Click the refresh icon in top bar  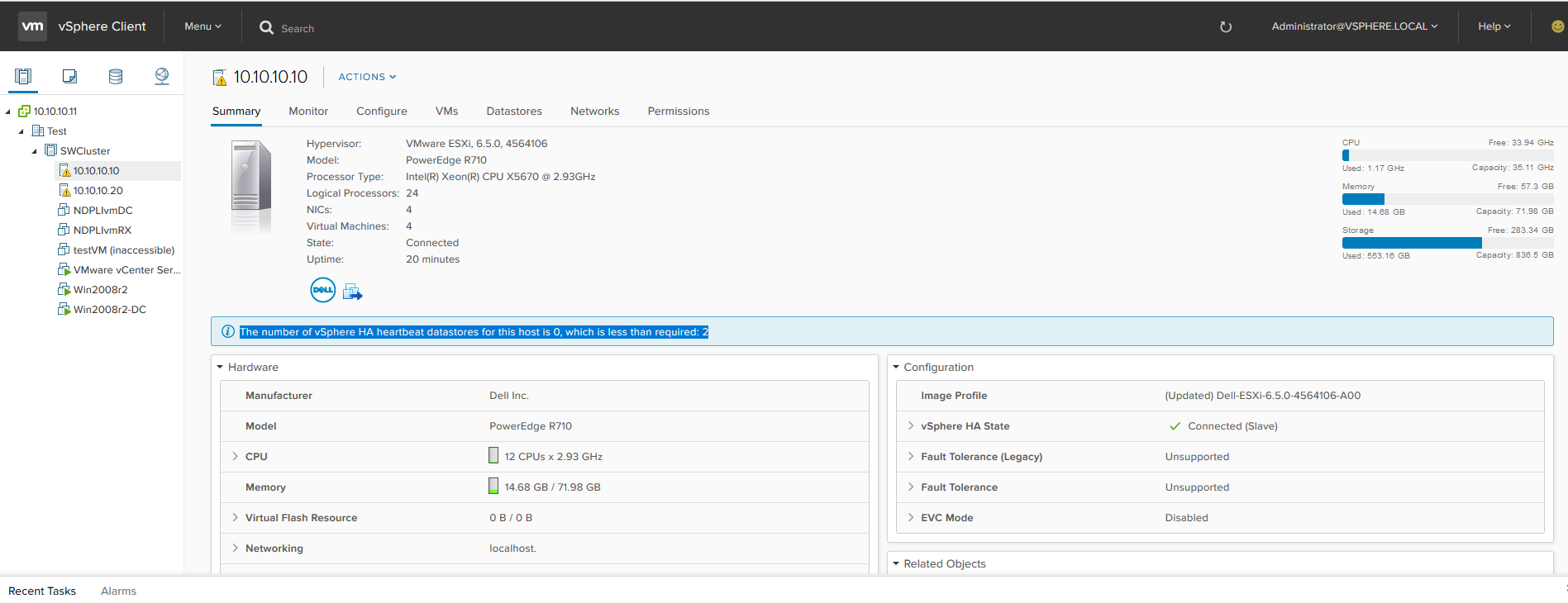1226,26
